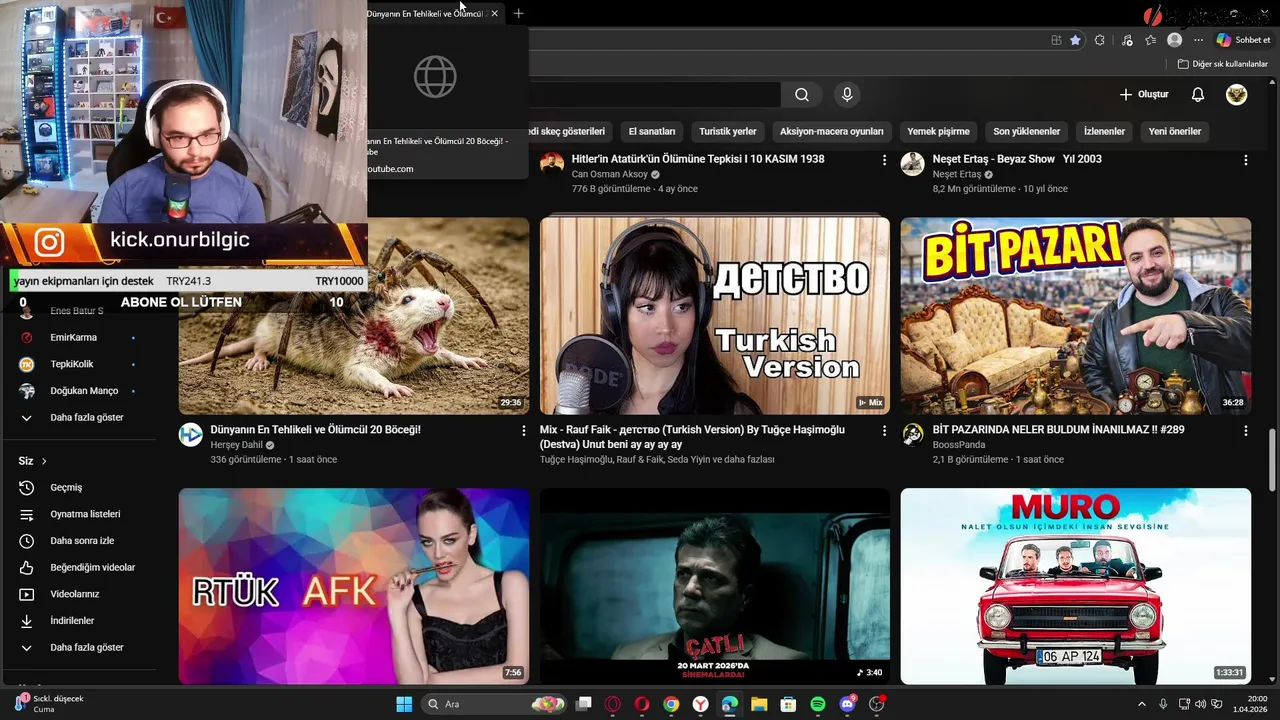The width and height of the screenshot is (1280, 720).
Task: Open video title Dünyanın En Tehlikeli ve Ölümcül 20 Böceği
Action: [x=315, y=430]
